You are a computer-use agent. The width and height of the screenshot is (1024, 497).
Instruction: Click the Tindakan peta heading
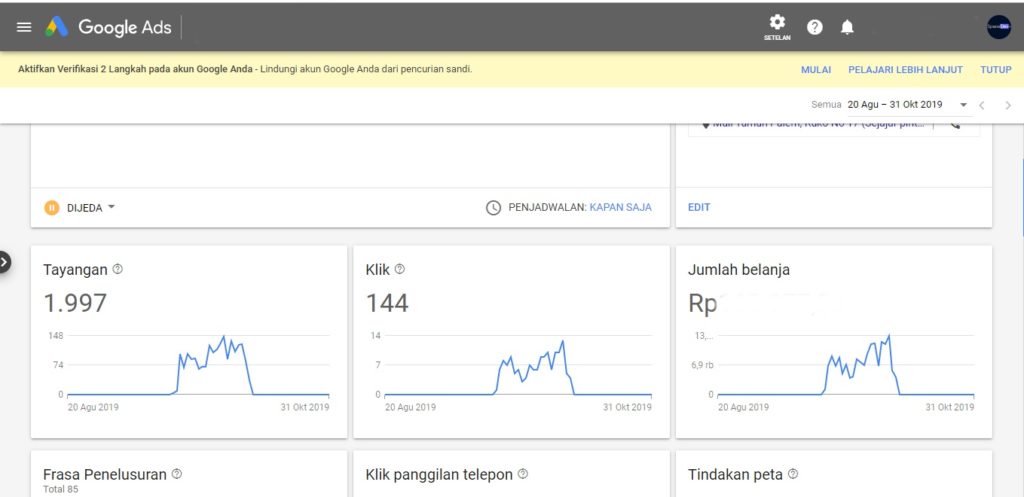pyautogui.click(x=735, y=475)
